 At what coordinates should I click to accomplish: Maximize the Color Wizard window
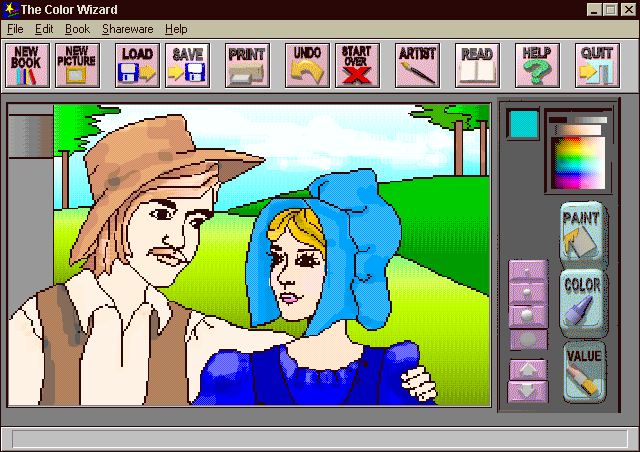[x=611, y=9]
